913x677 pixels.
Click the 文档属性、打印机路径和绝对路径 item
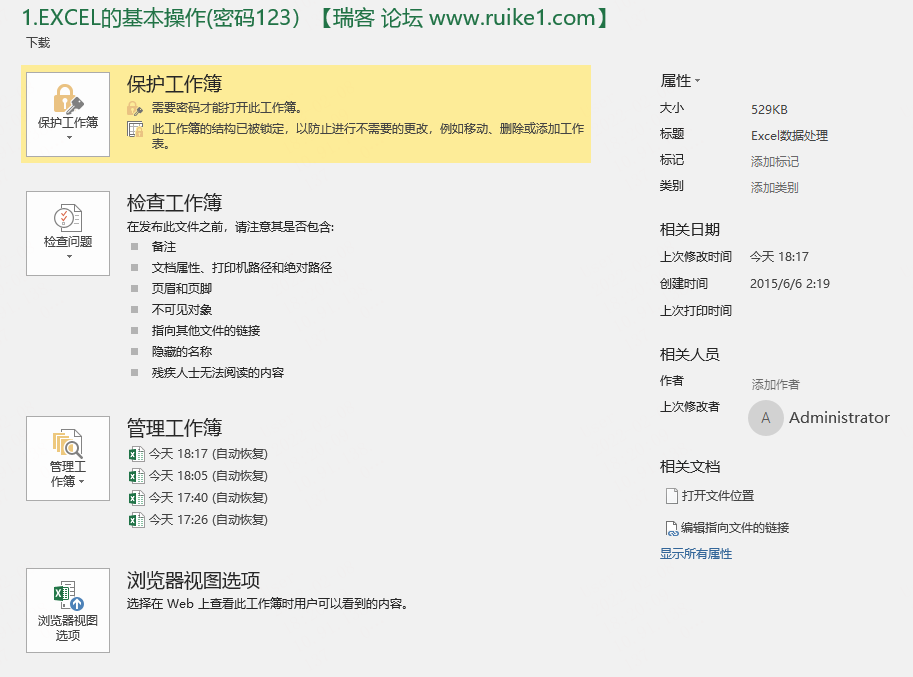click(242, 268)
